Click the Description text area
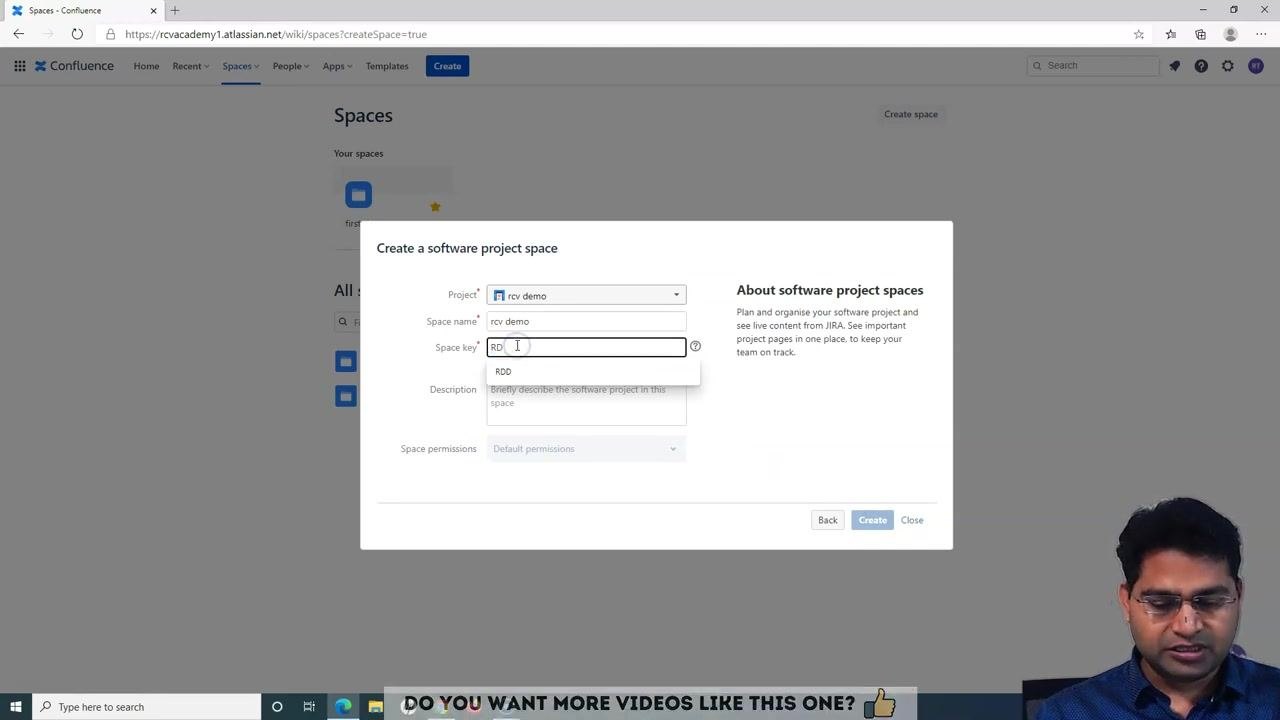This screenshot has width=1280, height=720. pos(586,403)
